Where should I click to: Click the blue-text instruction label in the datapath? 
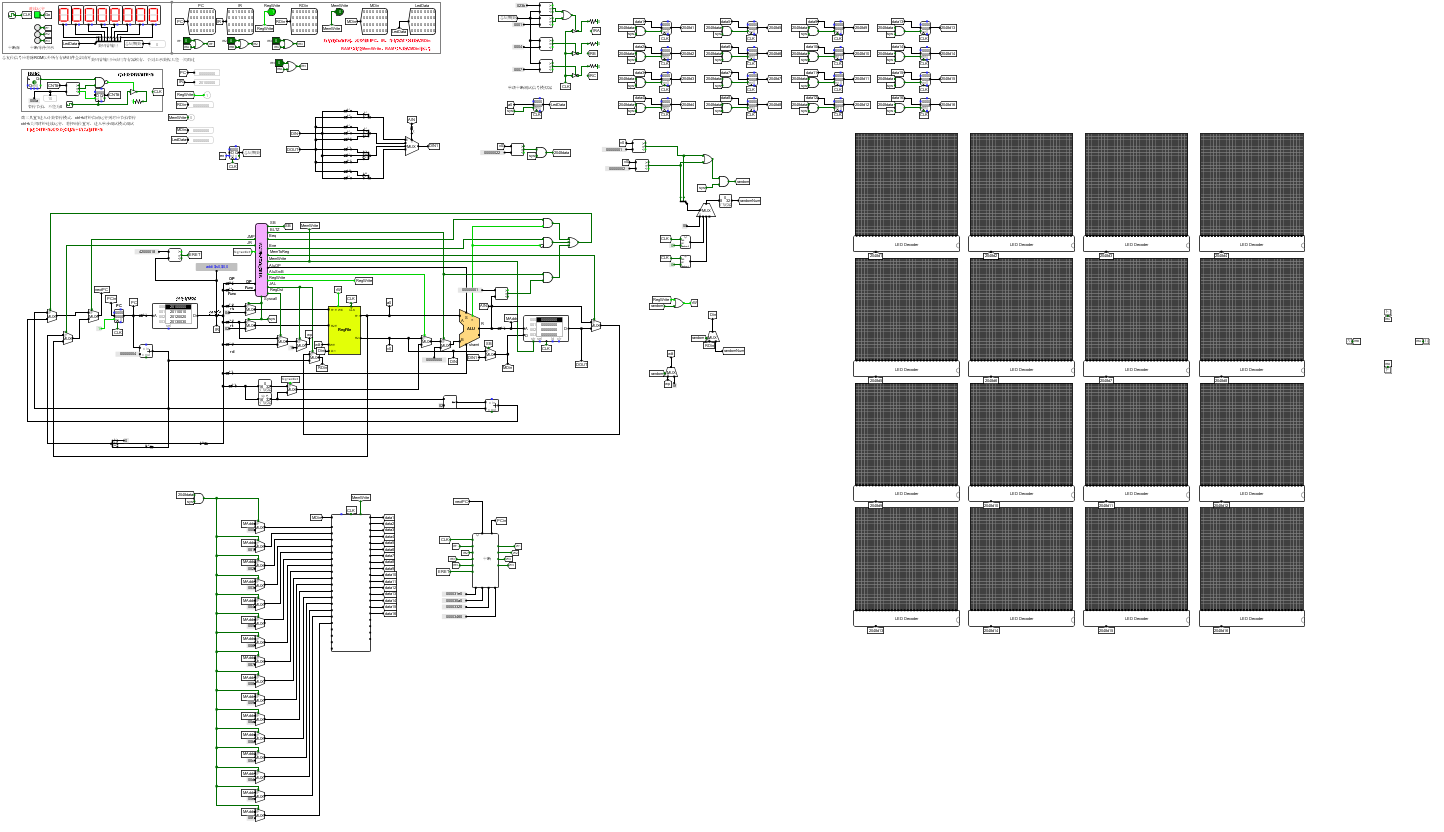click(217, 267)
